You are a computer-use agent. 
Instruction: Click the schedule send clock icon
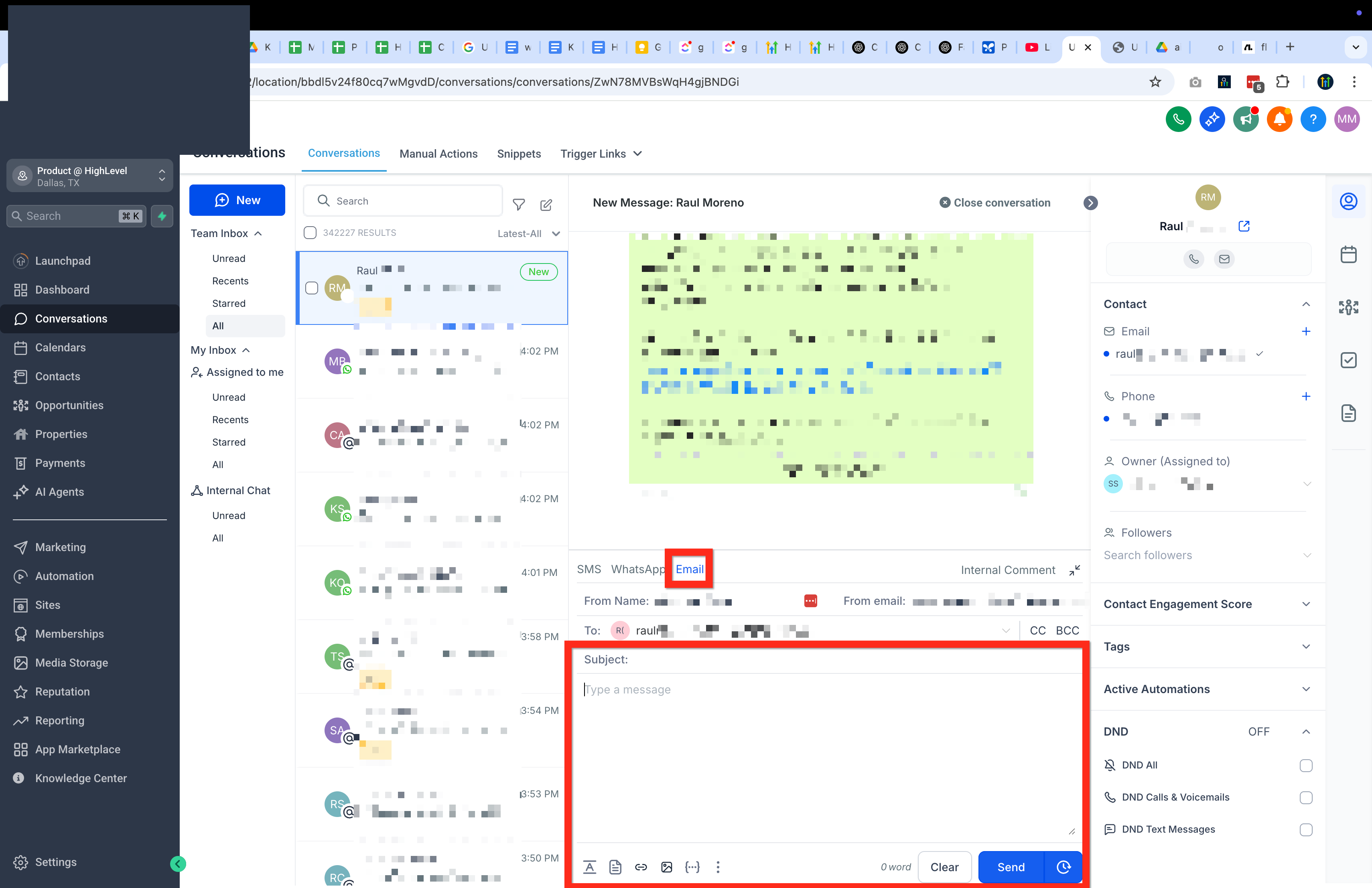(x=1064, y=867)
